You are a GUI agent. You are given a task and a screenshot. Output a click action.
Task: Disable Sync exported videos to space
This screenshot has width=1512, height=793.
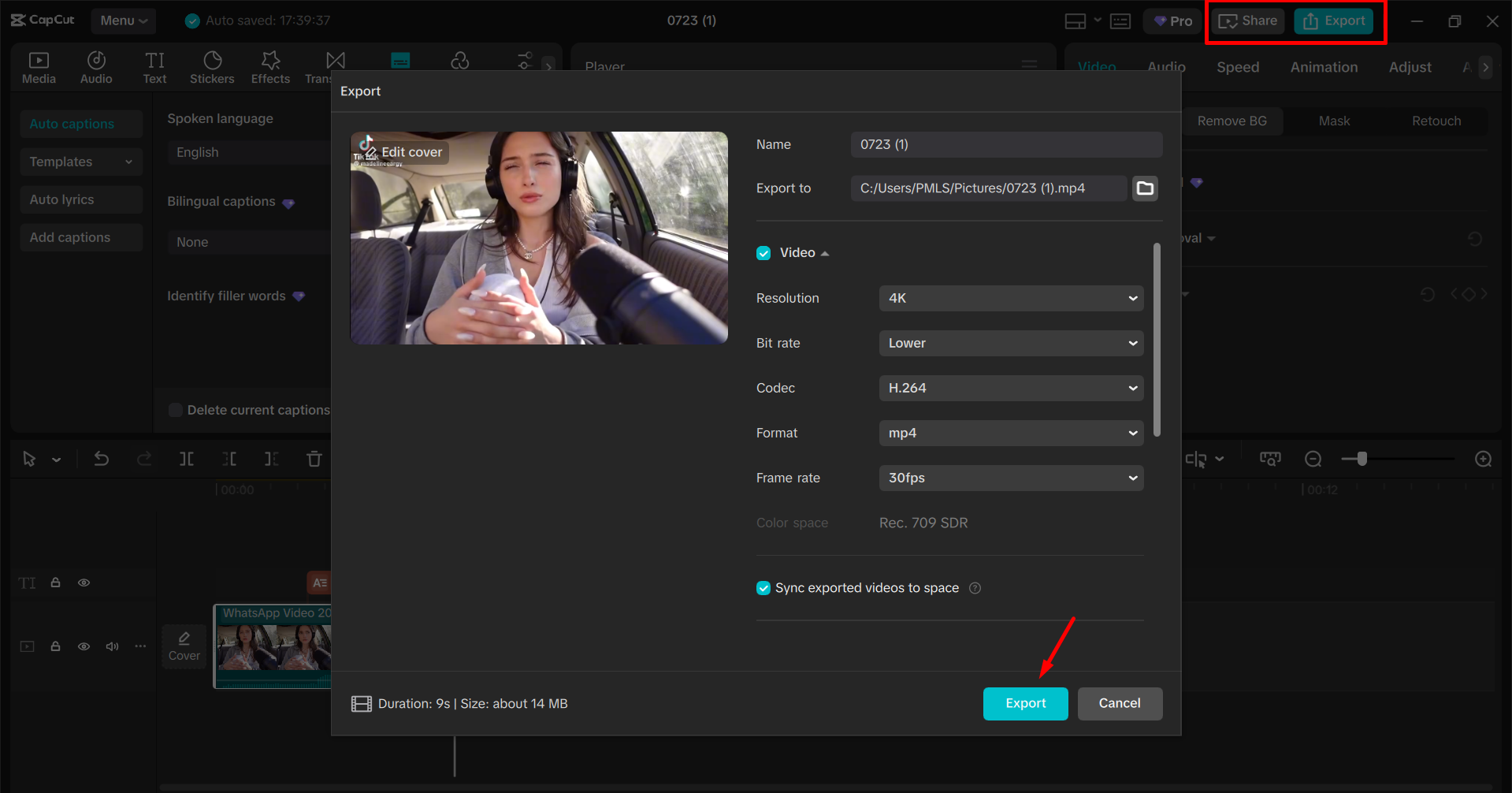tap(763, 587)
